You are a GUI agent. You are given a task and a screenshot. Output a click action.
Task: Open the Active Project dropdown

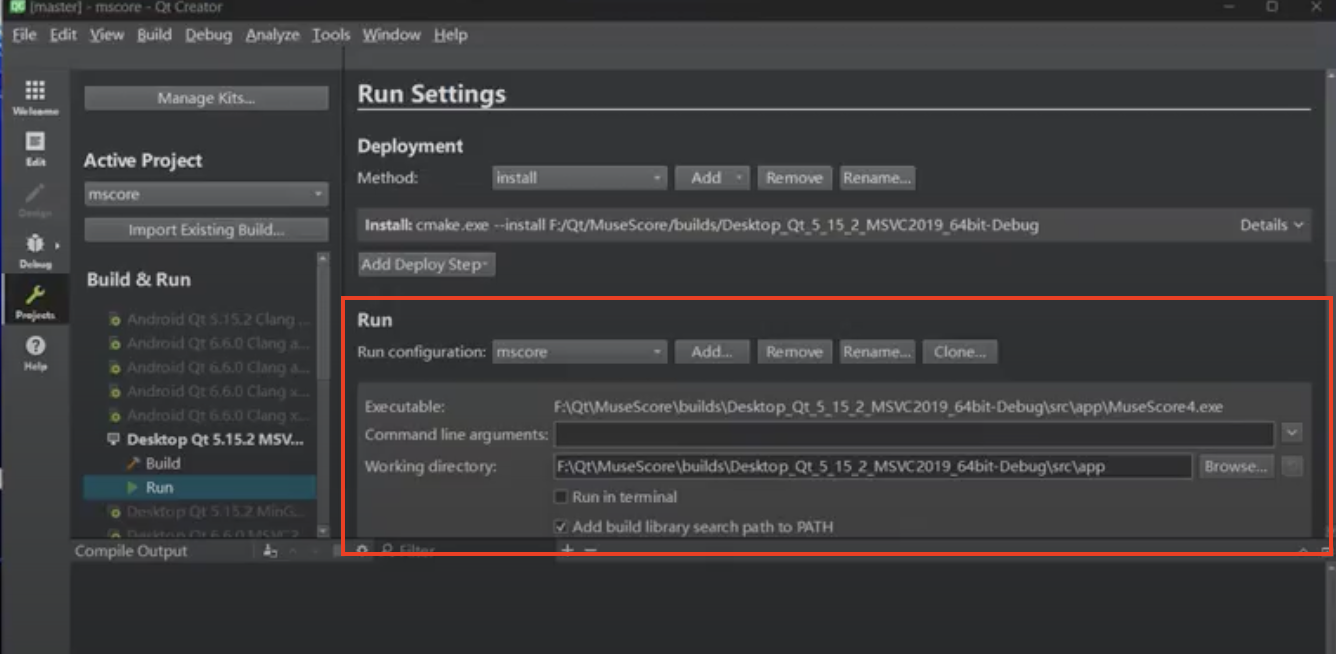pyautogui.click(x=205, y=193)
